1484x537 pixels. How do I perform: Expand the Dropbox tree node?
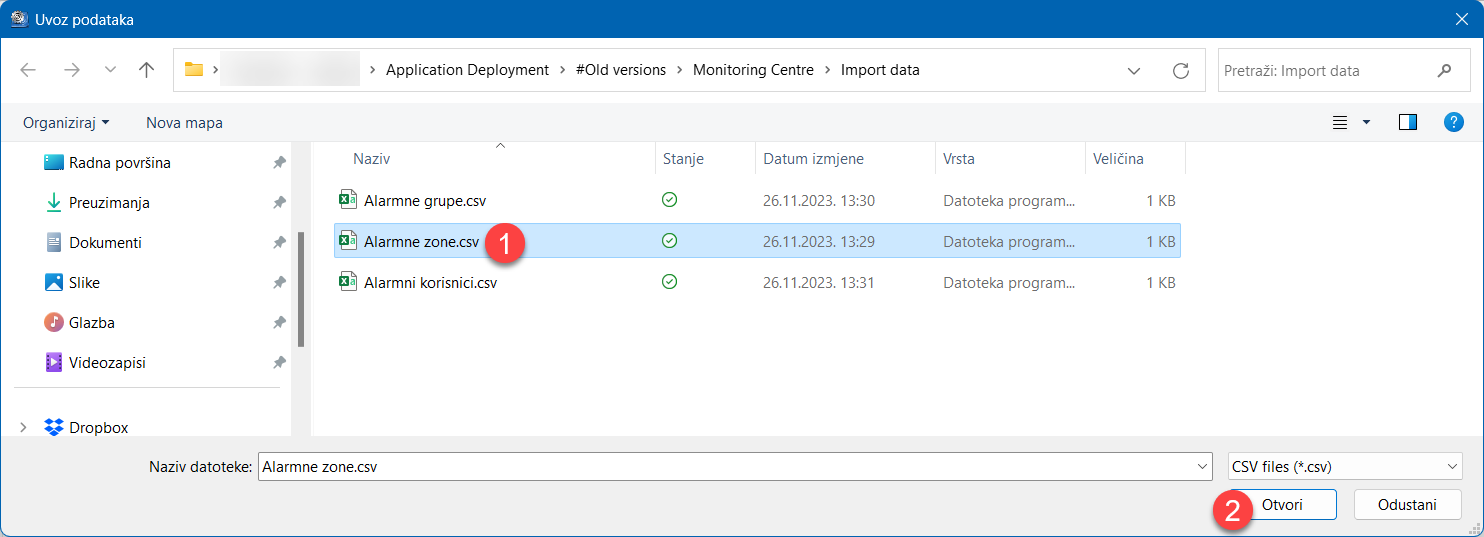click(x=24, y=427)
